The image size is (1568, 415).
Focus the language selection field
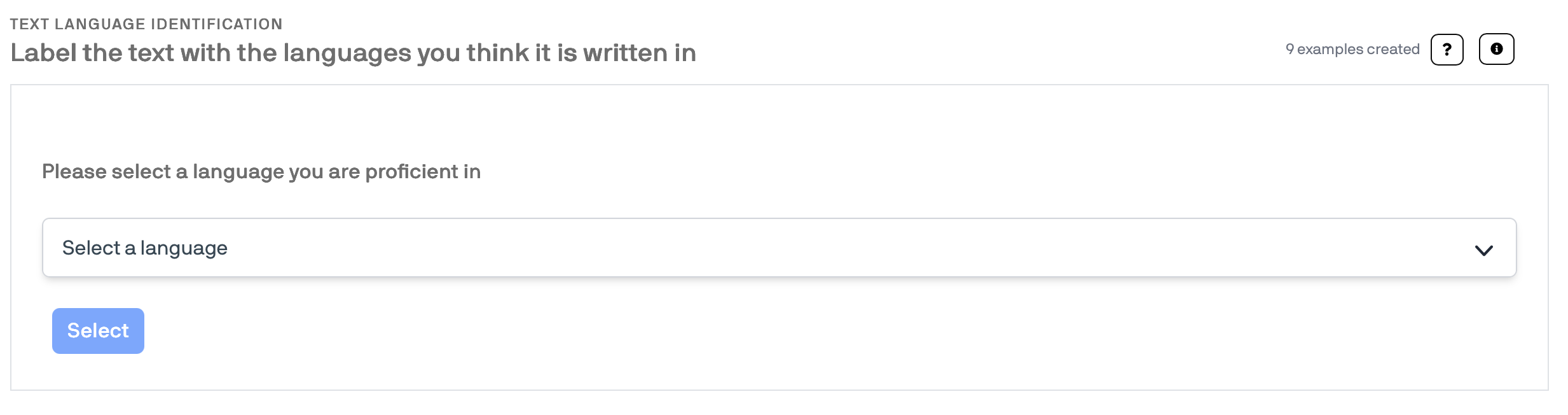click(779, 248)
